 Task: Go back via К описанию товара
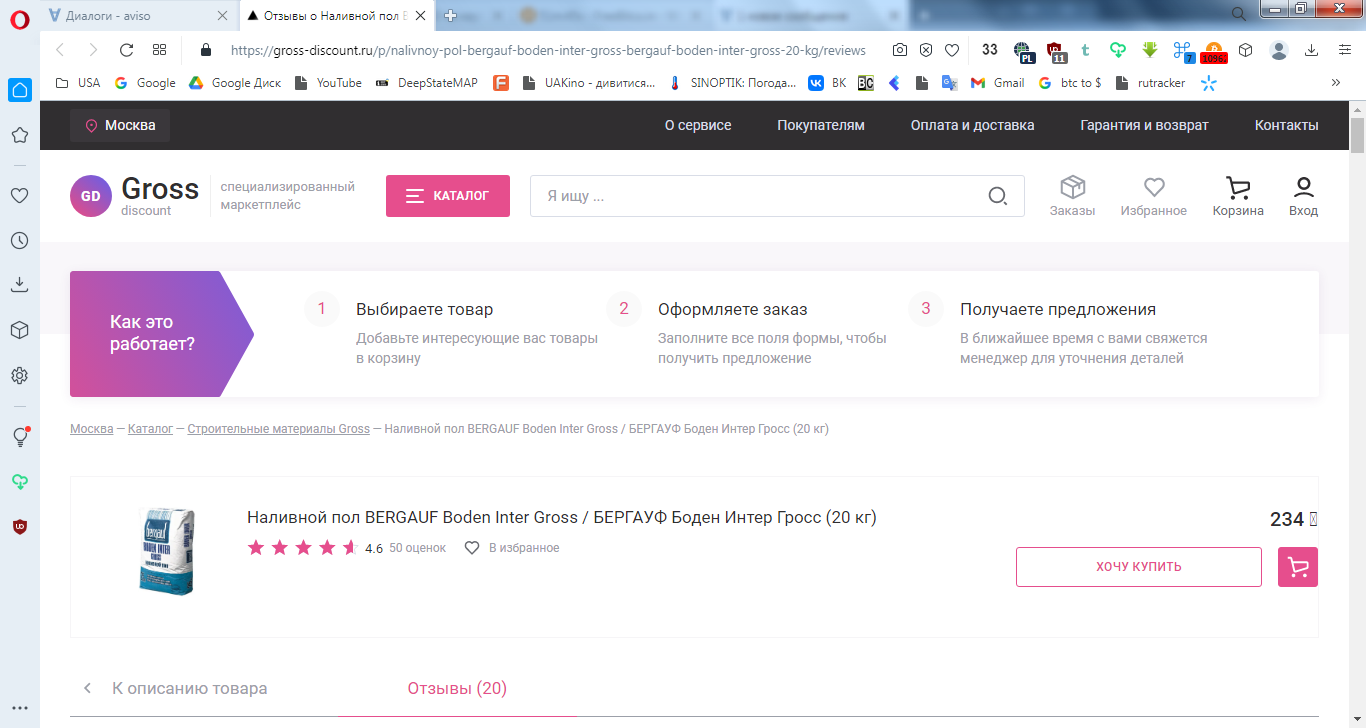click(x=175, y=688)
